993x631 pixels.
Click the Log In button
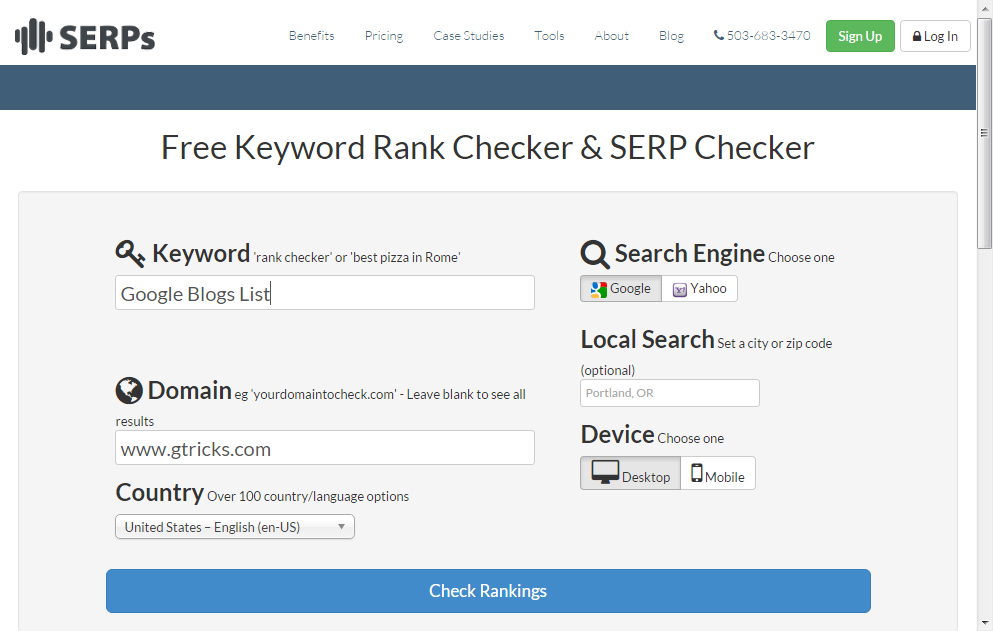(935, 36)
